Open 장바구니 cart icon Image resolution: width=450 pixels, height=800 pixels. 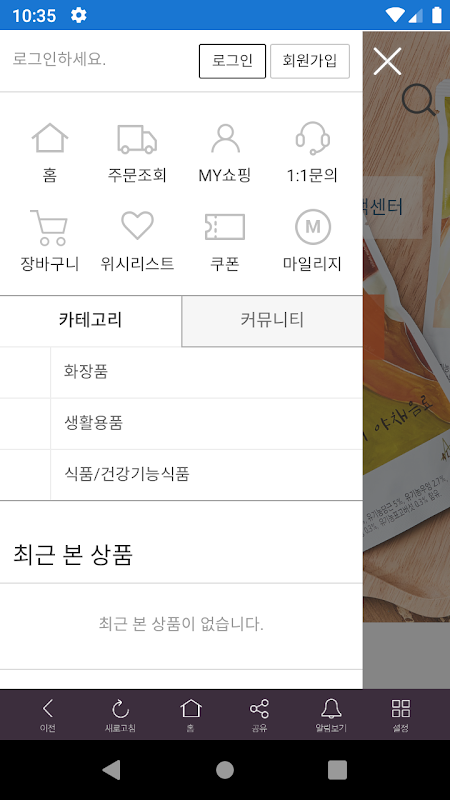point(49,228)
